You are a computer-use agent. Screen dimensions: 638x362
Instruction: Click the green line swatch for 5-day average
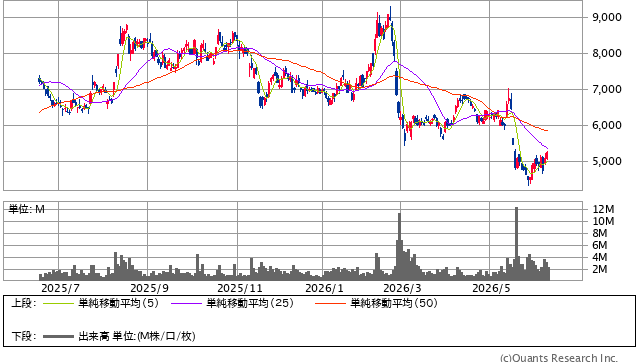pos(58,303)
